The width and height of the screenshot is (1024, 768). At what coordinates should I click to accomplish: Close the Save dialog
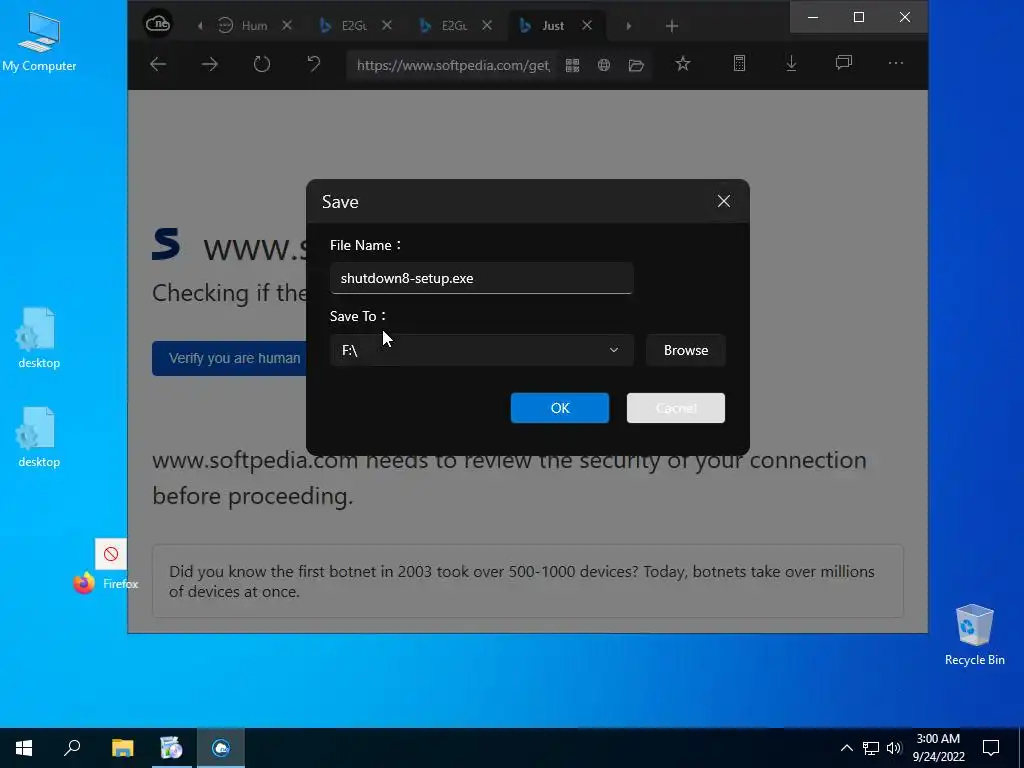click(x=724, y=201)
